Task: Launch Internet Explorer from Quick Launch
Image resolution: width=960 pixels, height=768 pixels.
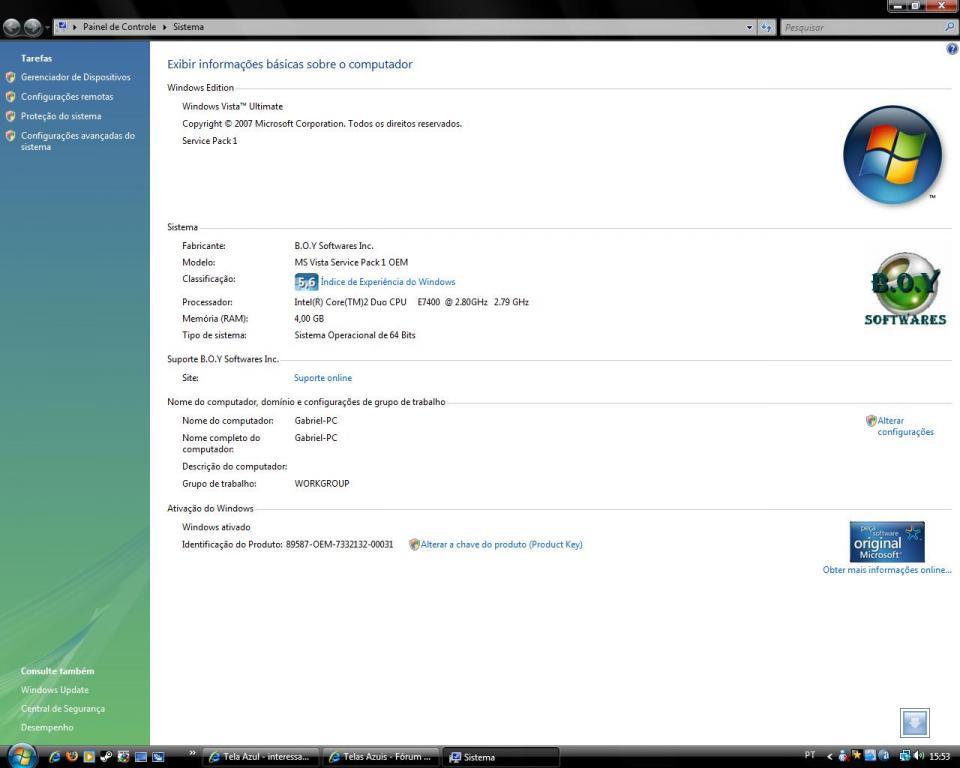Action: click(x=55, y=757)
